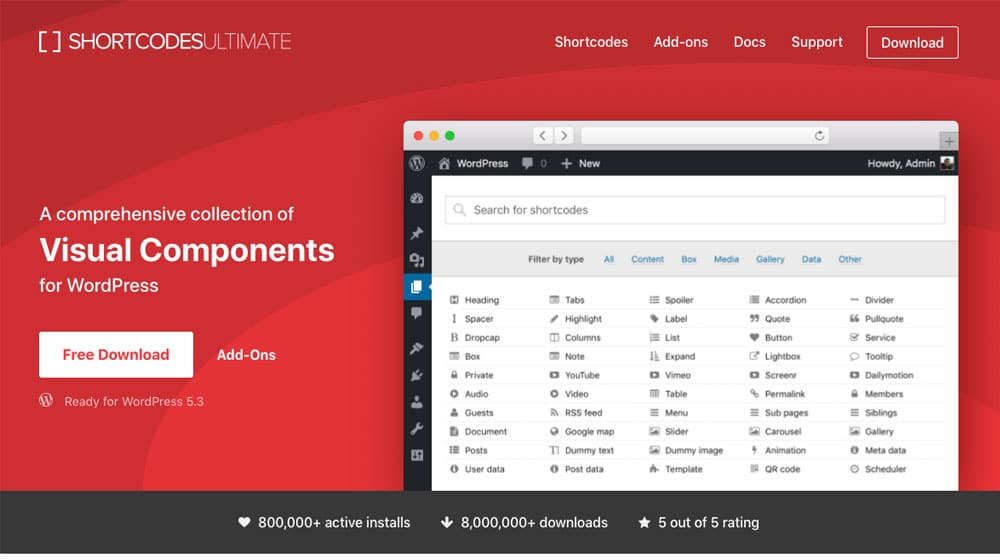Image resolution: width=1000 pixels, height=560 pixels.
Task: Click the outlined Download button in header
Action: [x=912, y=43]
